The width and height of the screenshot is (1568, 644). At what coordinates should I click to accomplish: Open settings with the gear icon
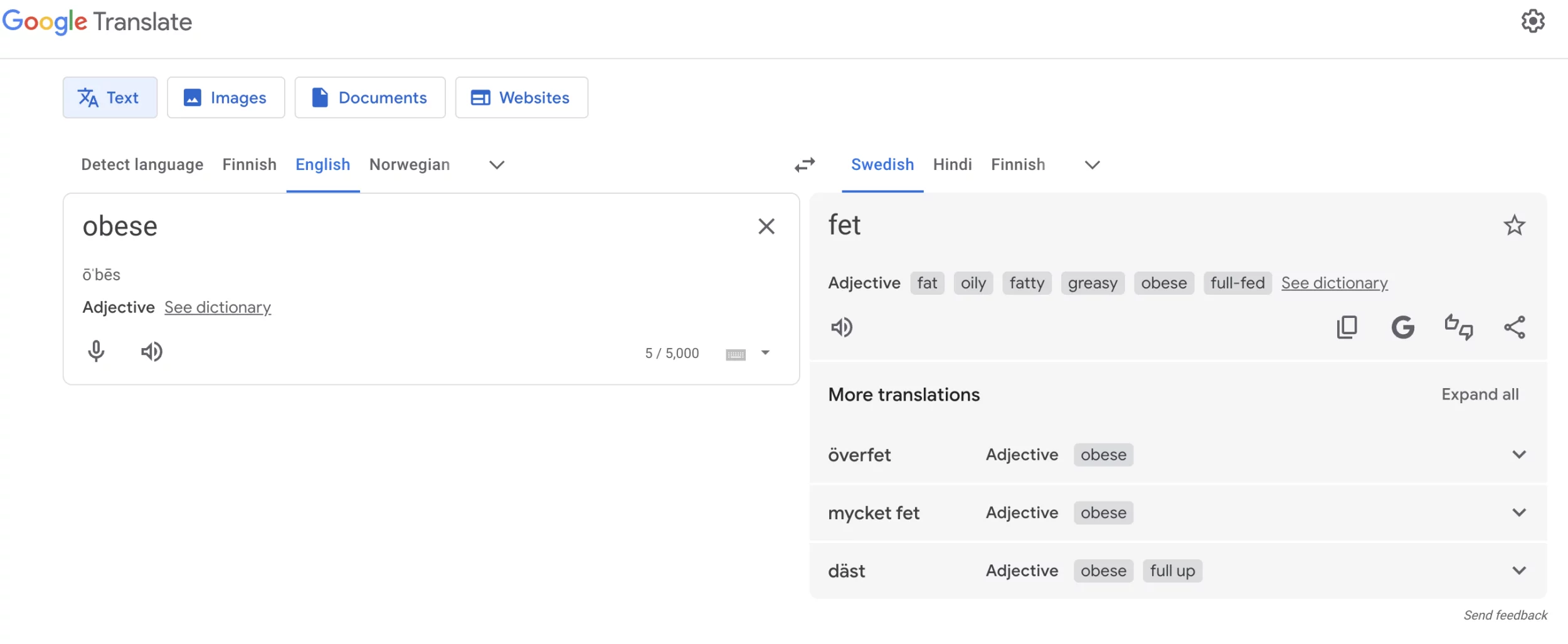(x=1532, y=21)
